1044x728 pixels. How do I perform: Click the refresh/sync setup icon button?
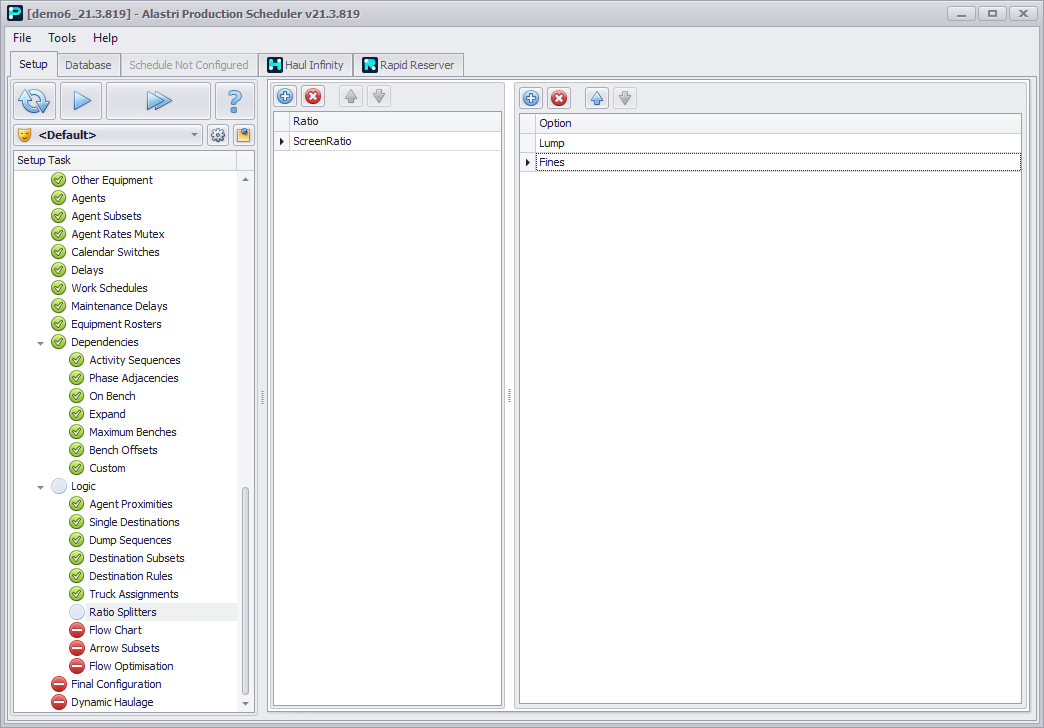point(34,101)
